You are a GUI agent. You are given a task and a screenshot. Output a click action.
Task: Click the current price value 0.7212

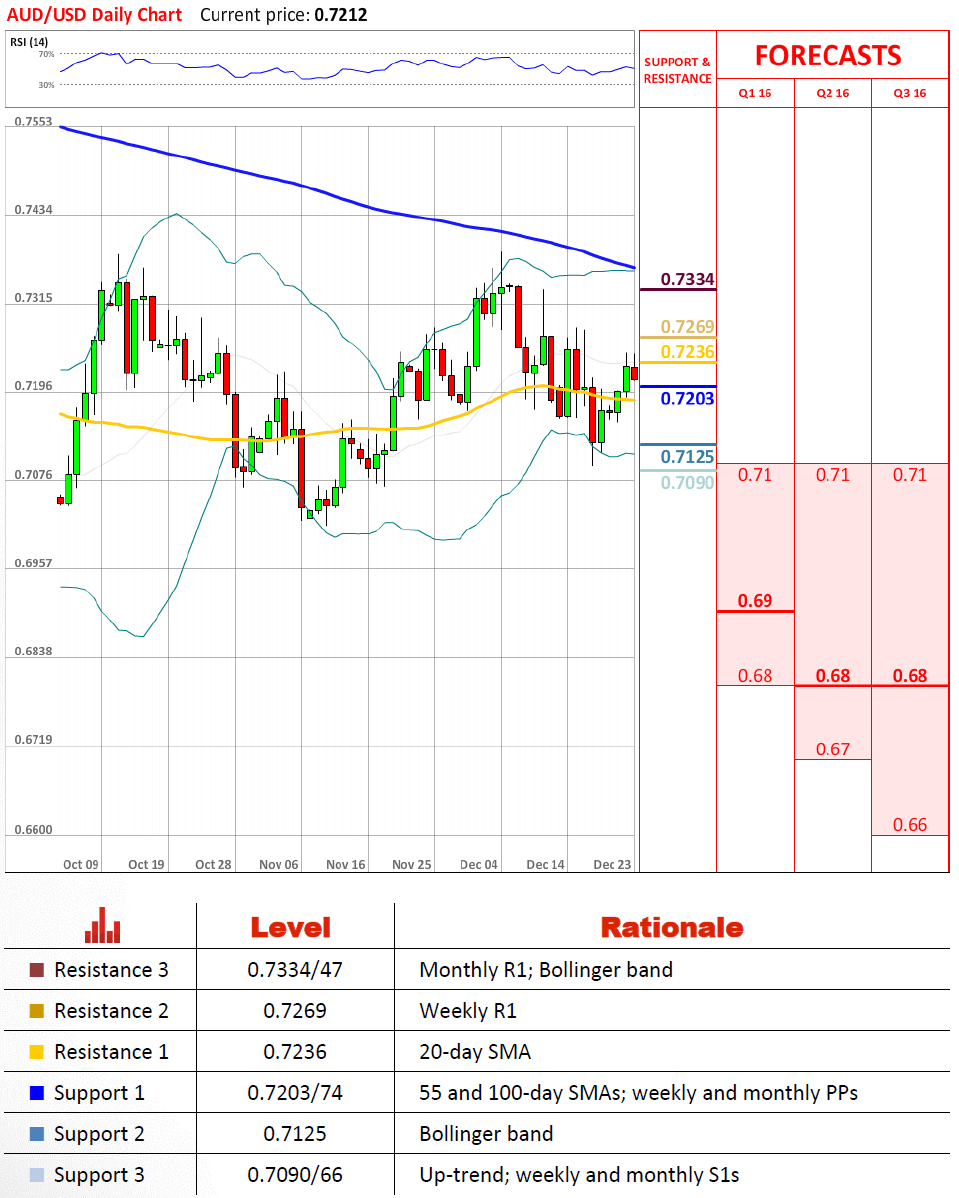tap(341, 15)
